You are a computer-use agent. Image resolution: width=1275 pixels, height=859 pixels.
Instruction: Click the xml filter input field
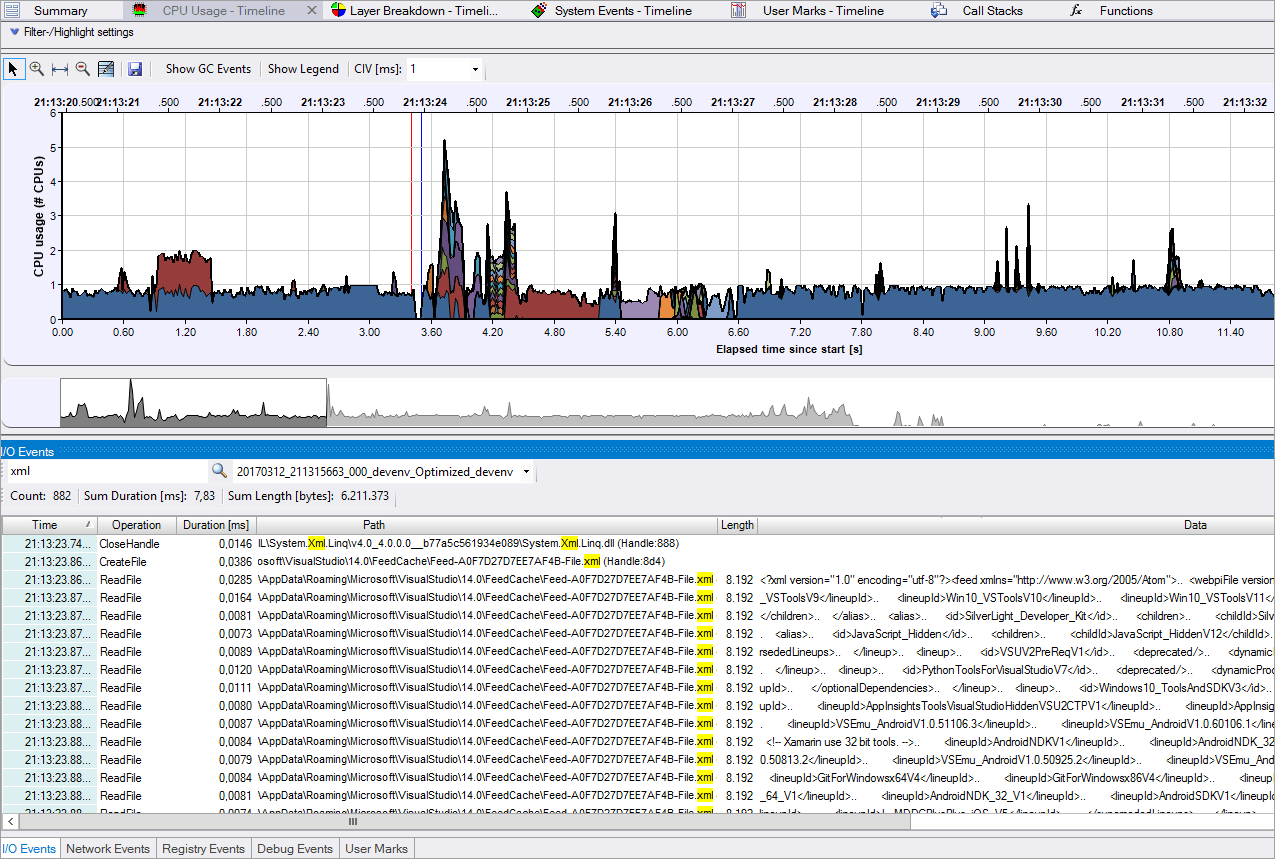(100, 469)
